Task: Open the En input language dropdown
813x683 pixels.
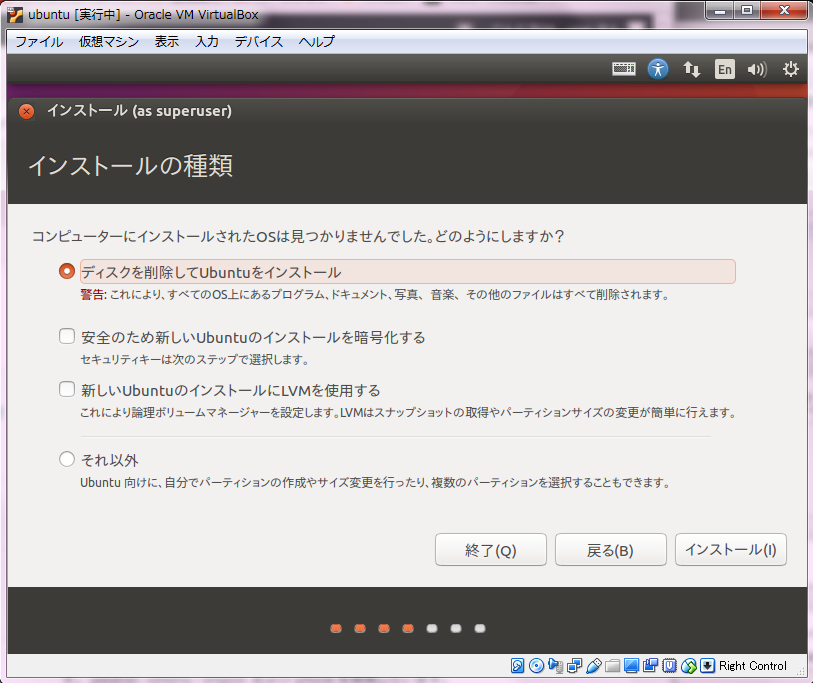Action: (x=724, y=69)
